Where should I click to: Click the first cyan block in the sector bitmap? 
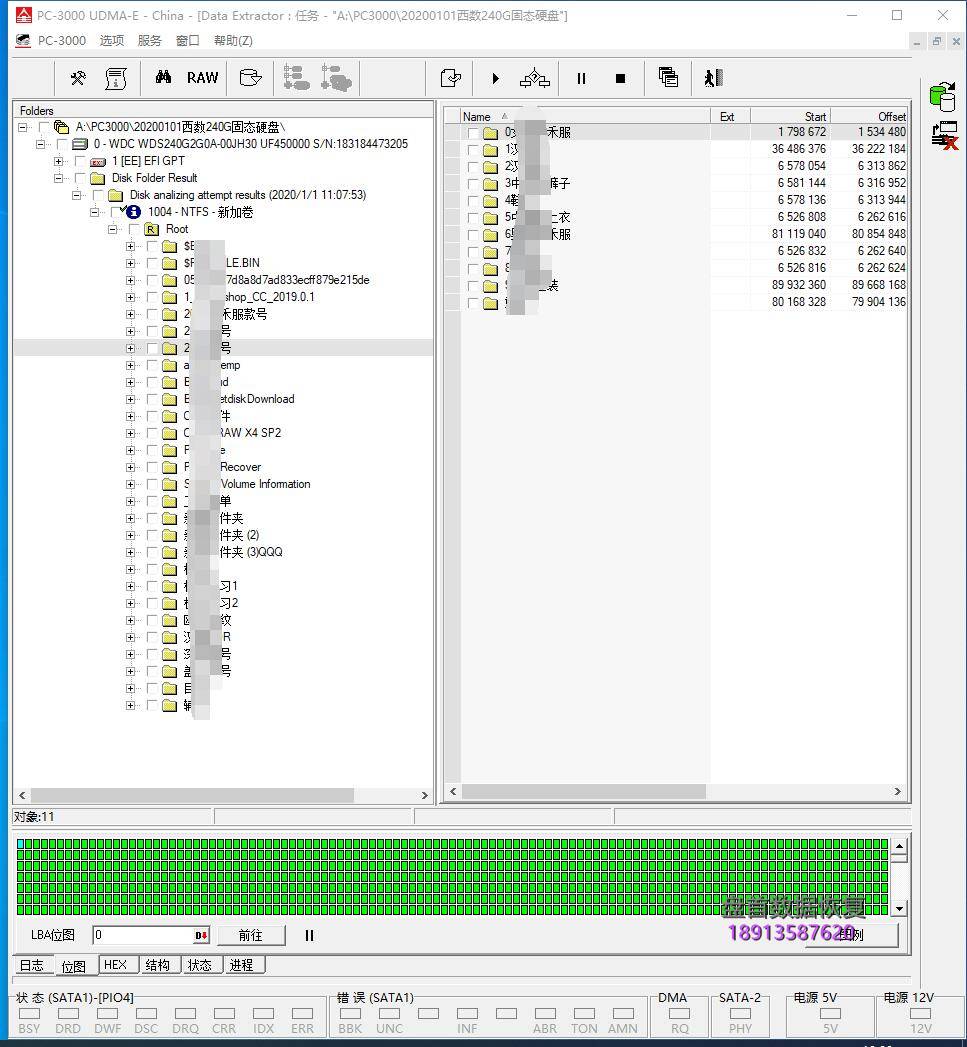(21, 844)
